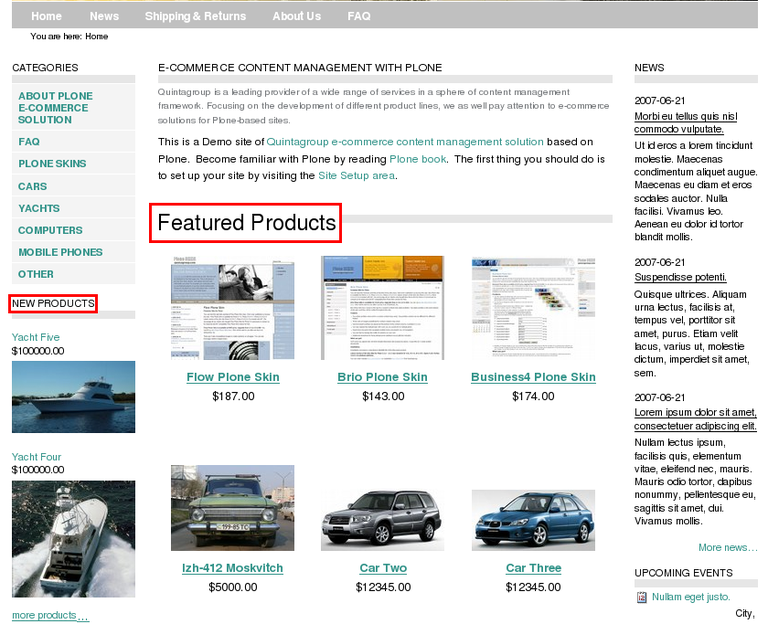Click the UPCOMING EVENTS heading
This screenshot has height=624, width=768.
click(x=683, y=573)
